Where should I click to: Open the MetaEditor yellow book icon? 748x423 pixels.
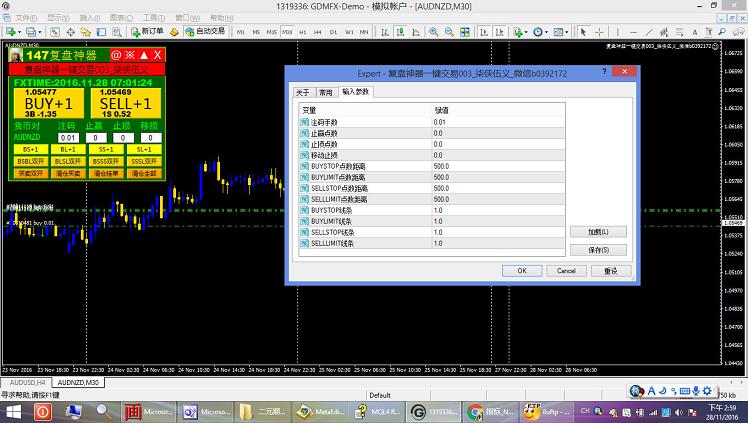(174, 32)
